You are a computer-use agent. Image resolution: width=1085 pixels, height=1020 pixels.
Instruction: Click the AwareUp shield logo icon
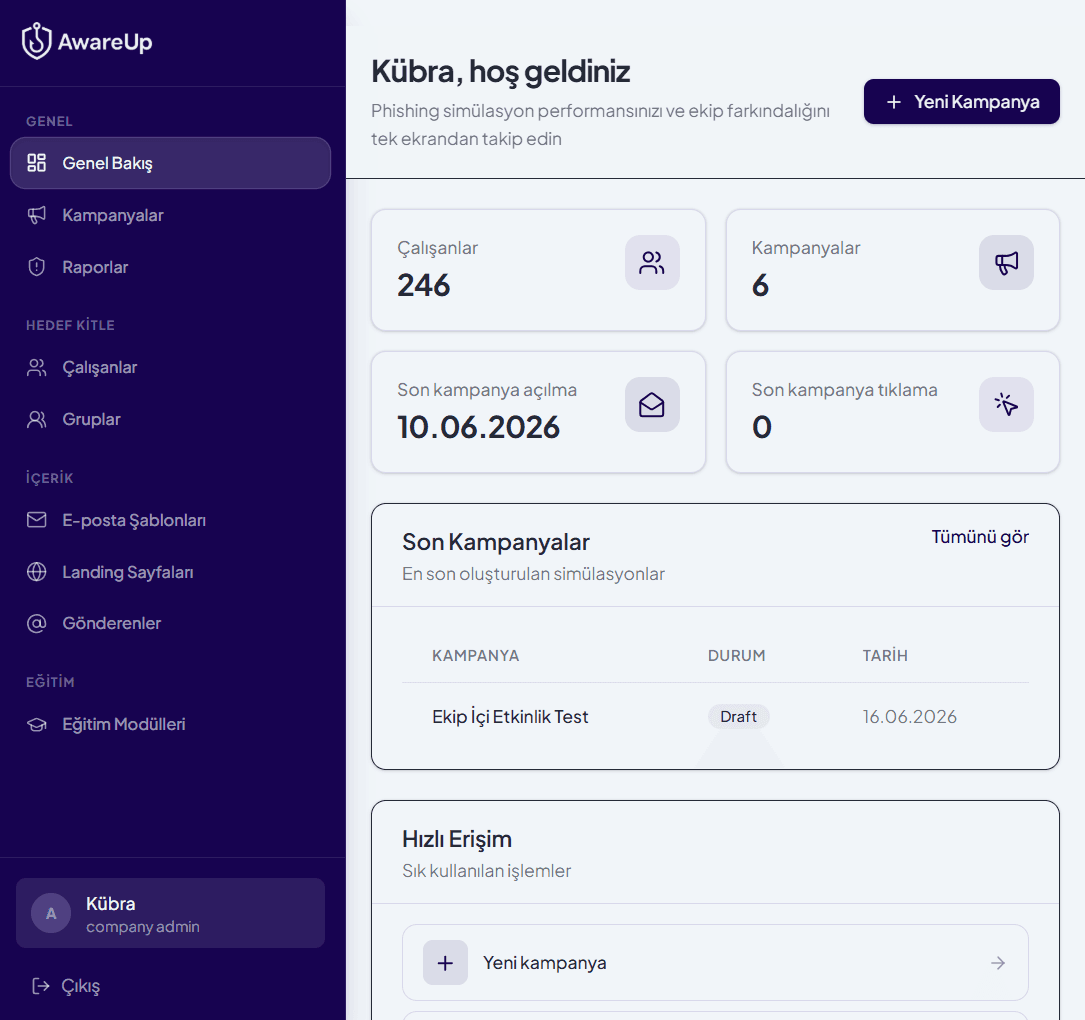click(x=37, y=42)
